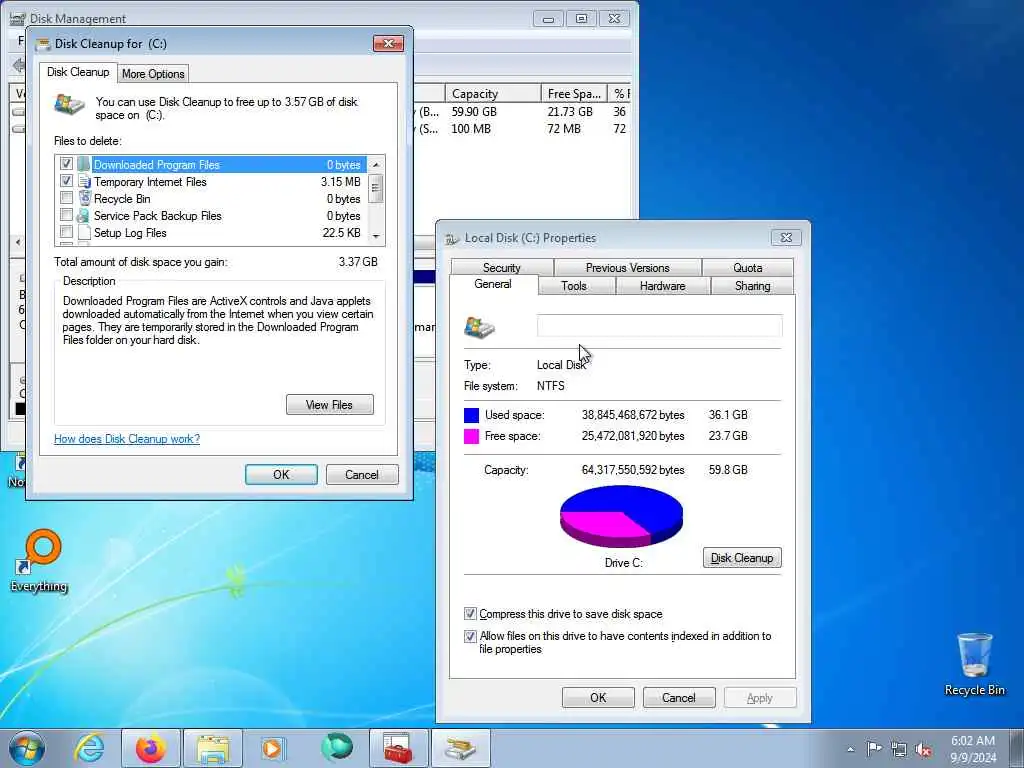1024x768 pixels.
Task: Click the file list scroll down arrow
Action: pos(376,236)
